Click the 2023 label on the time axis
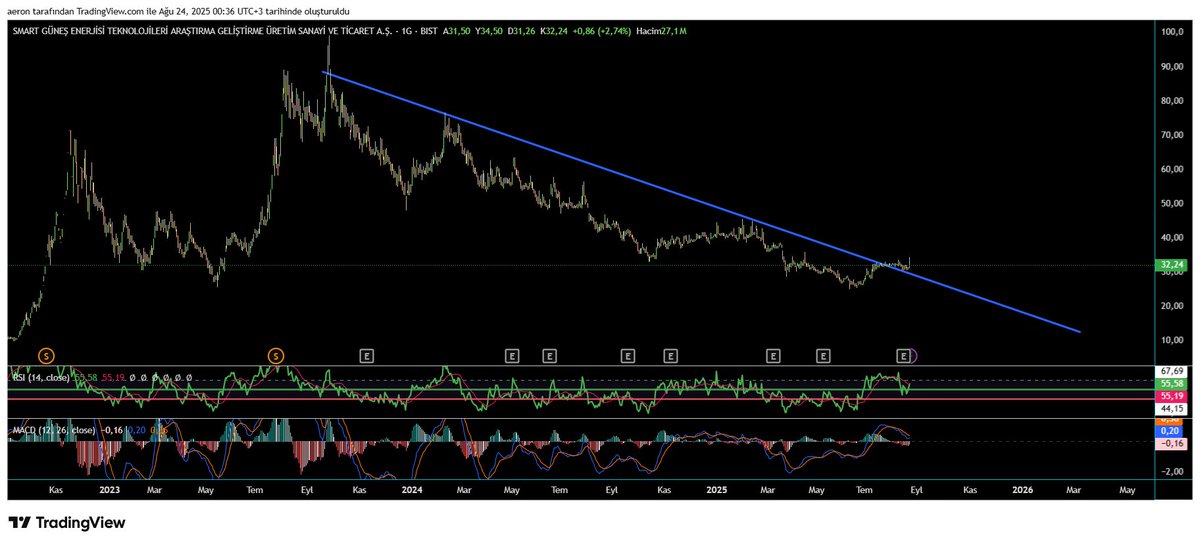Screen dimensions: 1200x545 click(109, 490)
